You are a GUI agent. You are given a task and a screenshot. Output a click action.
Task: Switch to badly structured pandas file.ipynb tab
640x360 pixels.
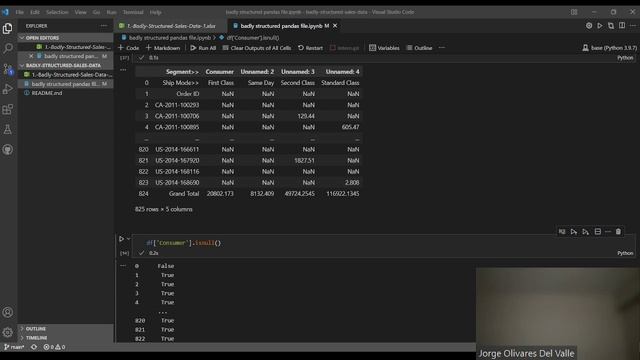pos(284,26)
